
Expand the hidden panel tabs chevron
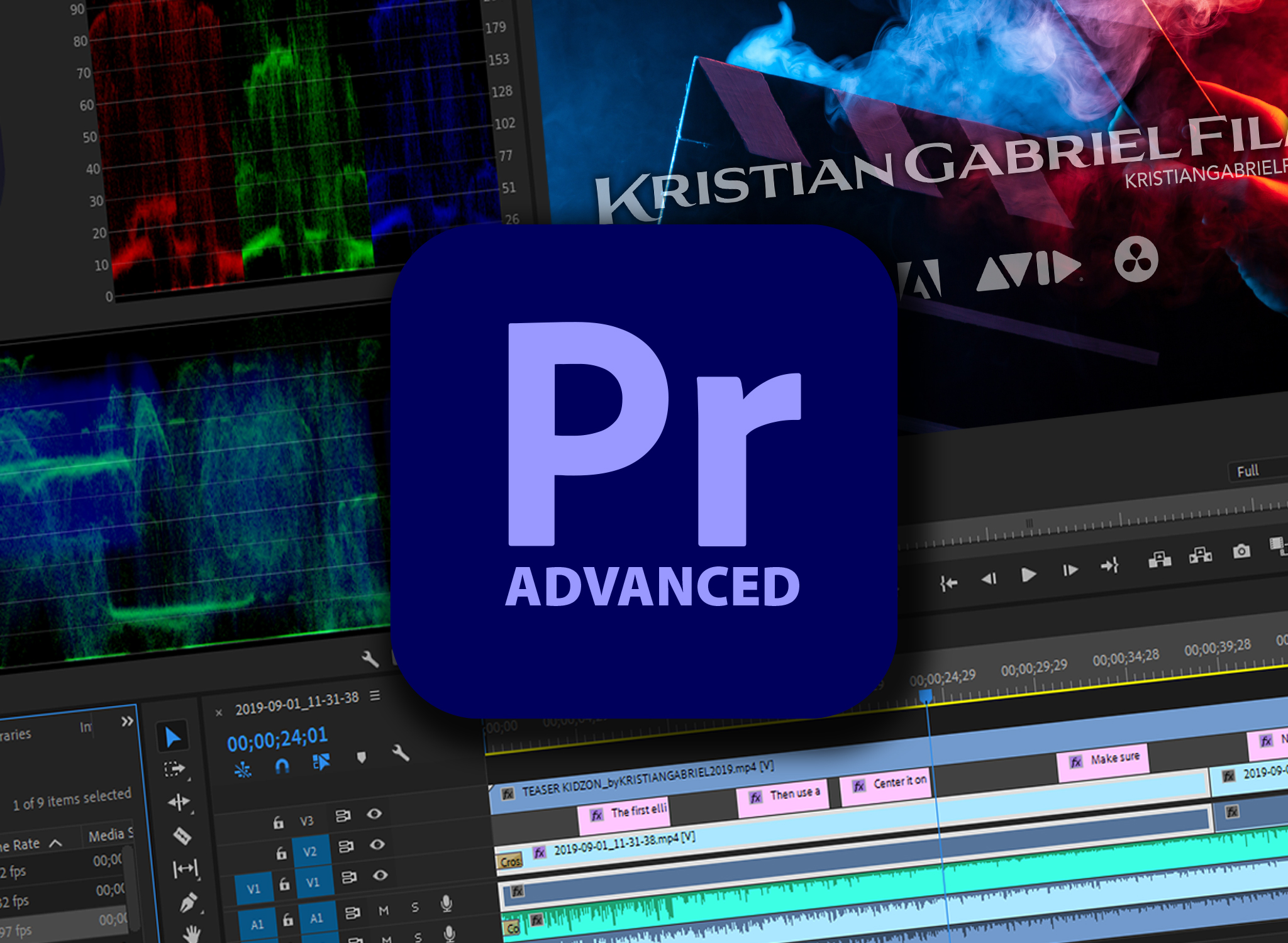128,721
